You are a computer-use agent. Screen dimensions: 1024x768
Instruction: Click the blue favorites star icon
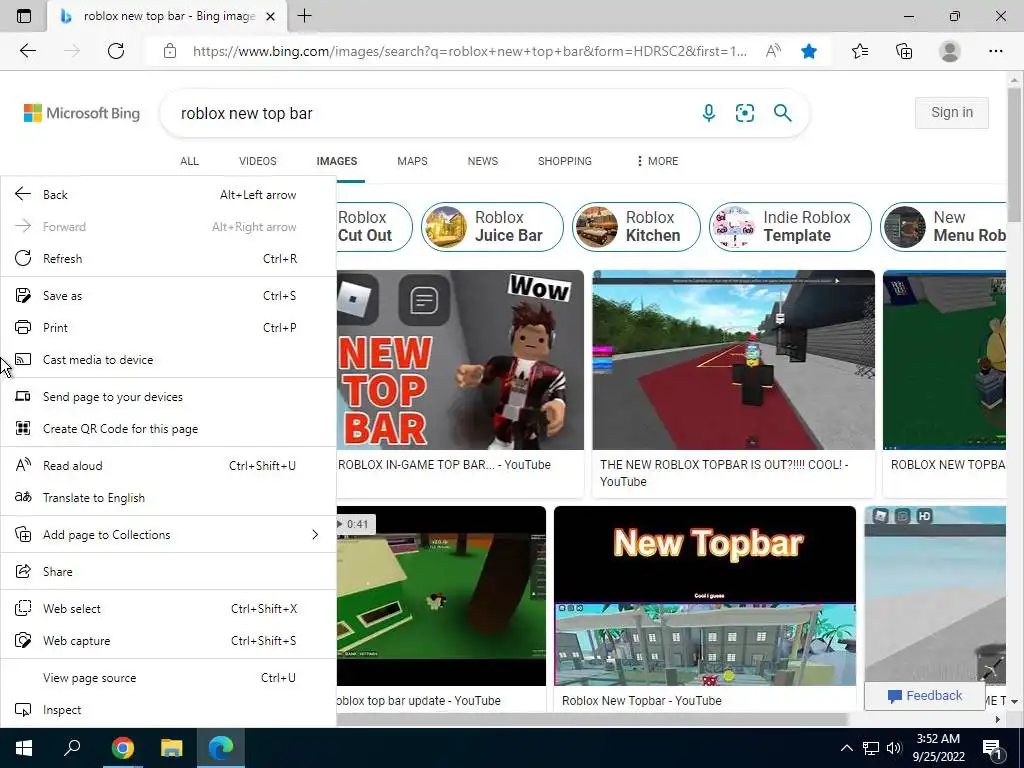click(x=809, y=51)
